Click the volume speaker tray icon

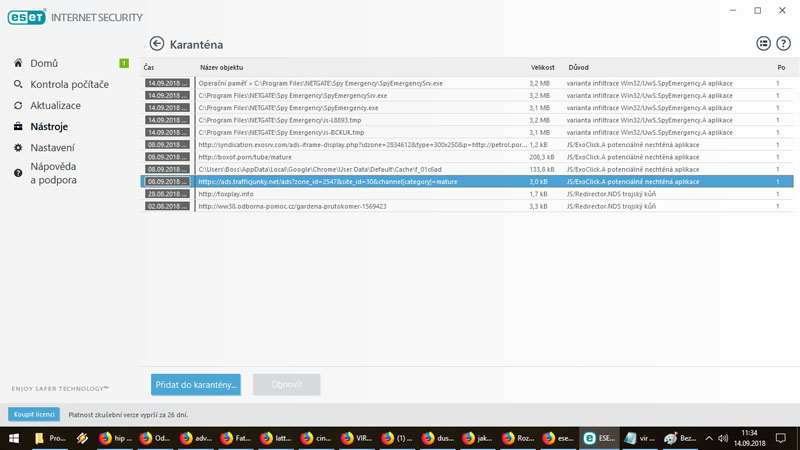(723, 438)
